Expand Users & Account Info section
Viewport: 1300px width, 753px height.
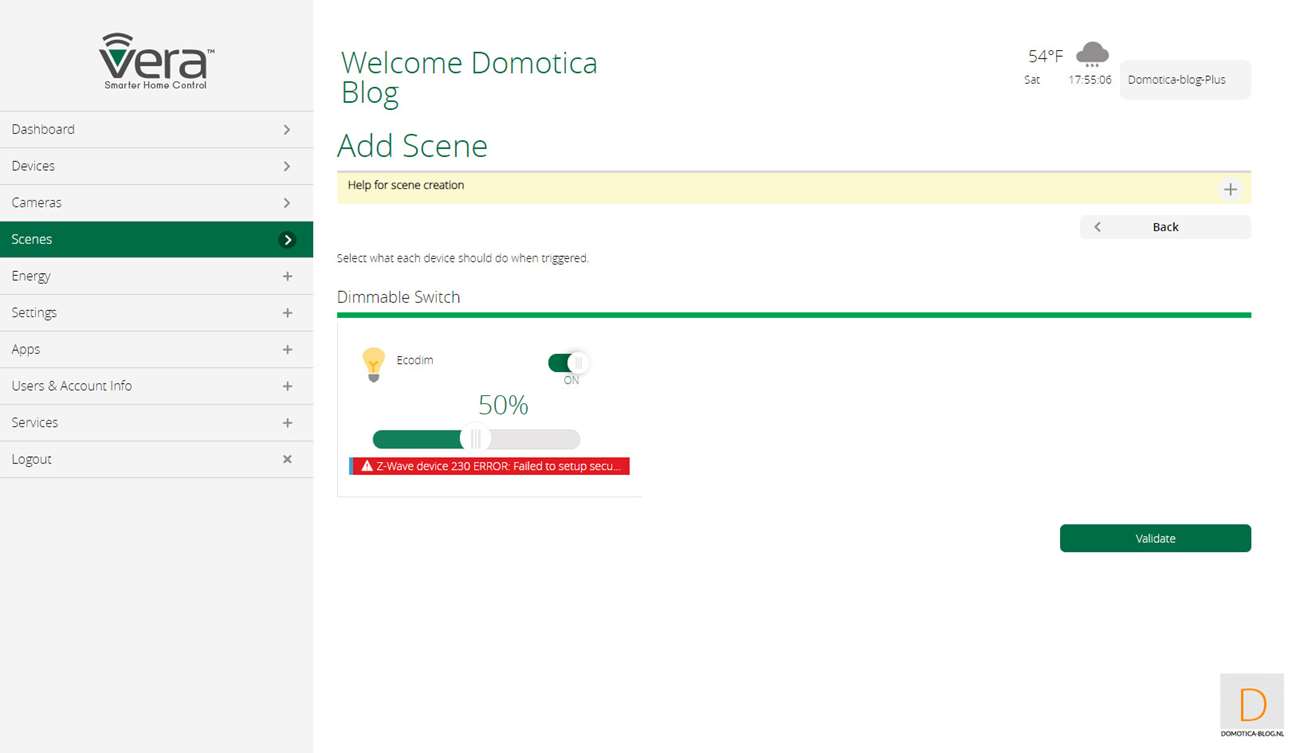point(287,386)
